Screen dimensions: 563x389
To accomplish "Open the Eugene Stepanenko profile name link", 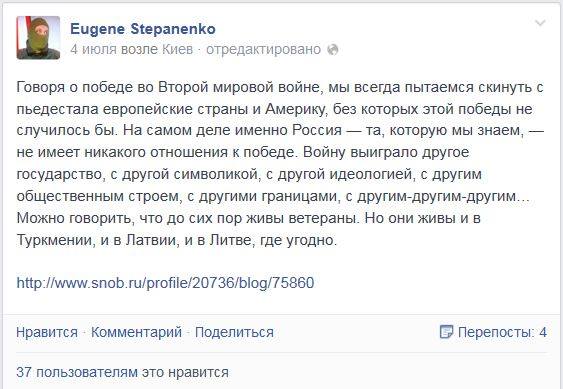I will point(143,29).
